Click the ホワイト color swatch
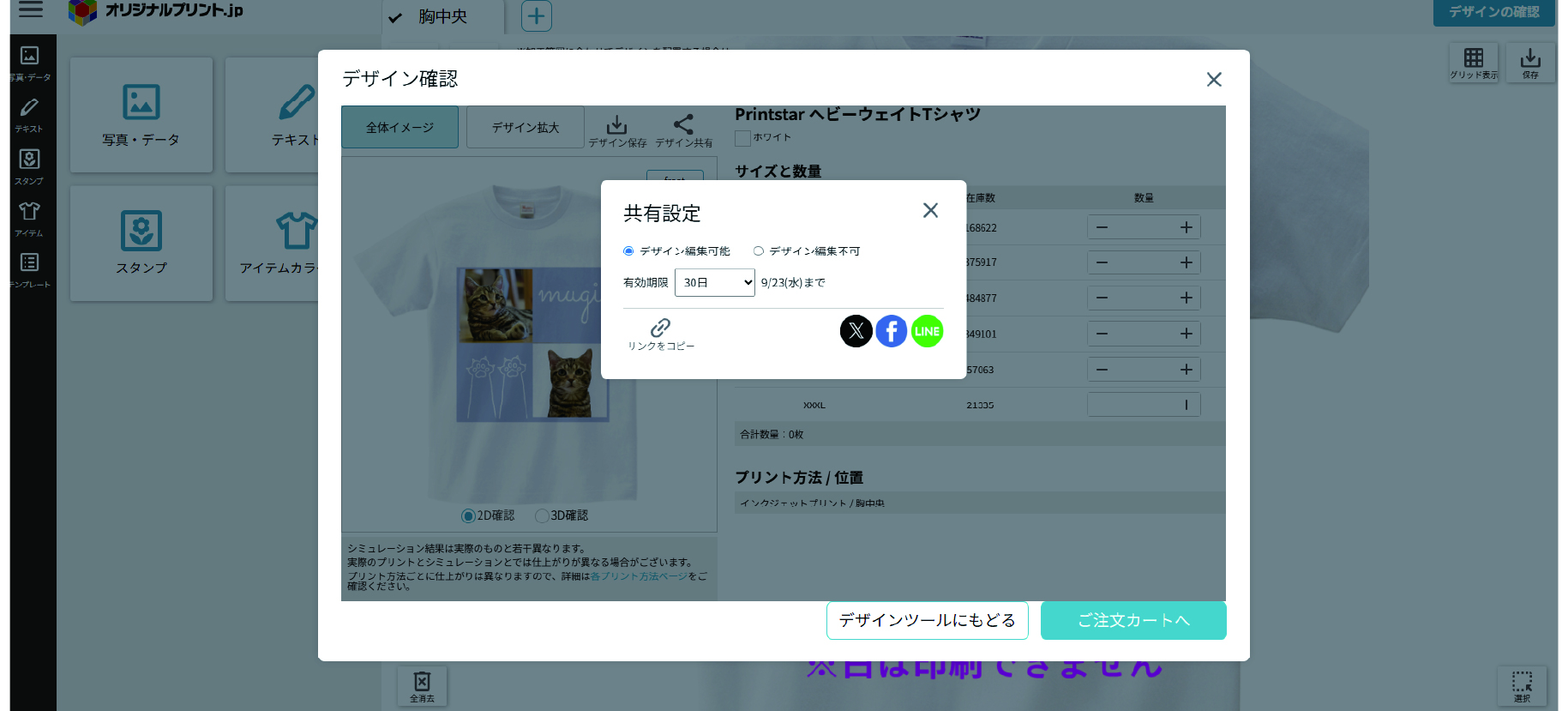 pyautogui.click(x=742, y=138)
